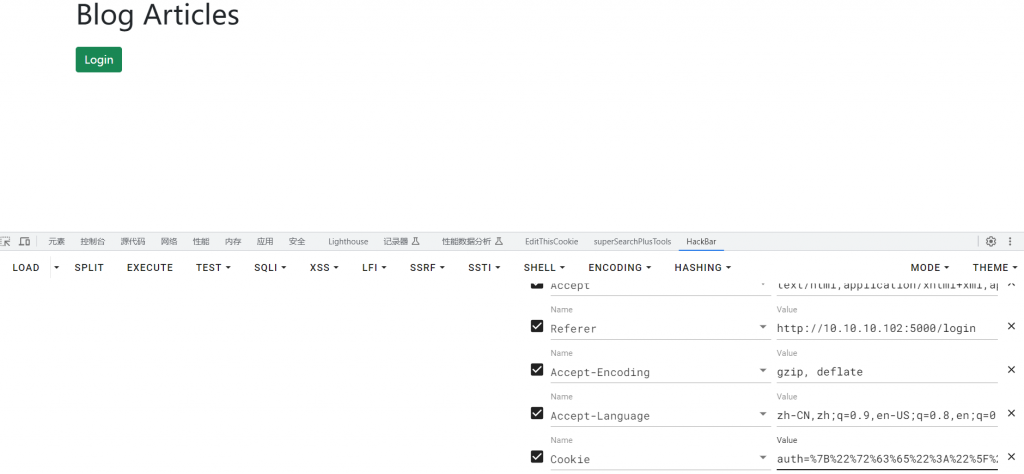Image resolution: width=1024 pixels, height=474 pixels.
Task: Open the THEME selector menu
Action: tap(994, 268)
